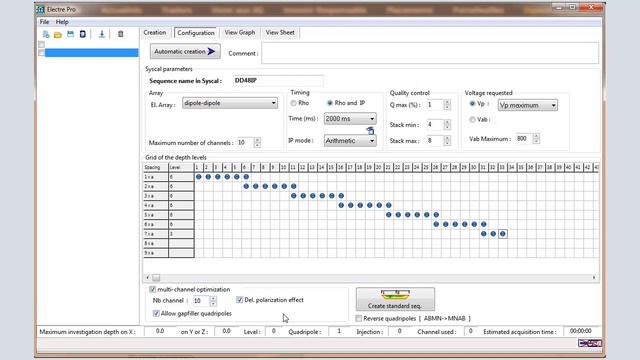Click the Sequence name in Syscal field
The height and width of the screenshot is (360, 640).
pos(278,81)
